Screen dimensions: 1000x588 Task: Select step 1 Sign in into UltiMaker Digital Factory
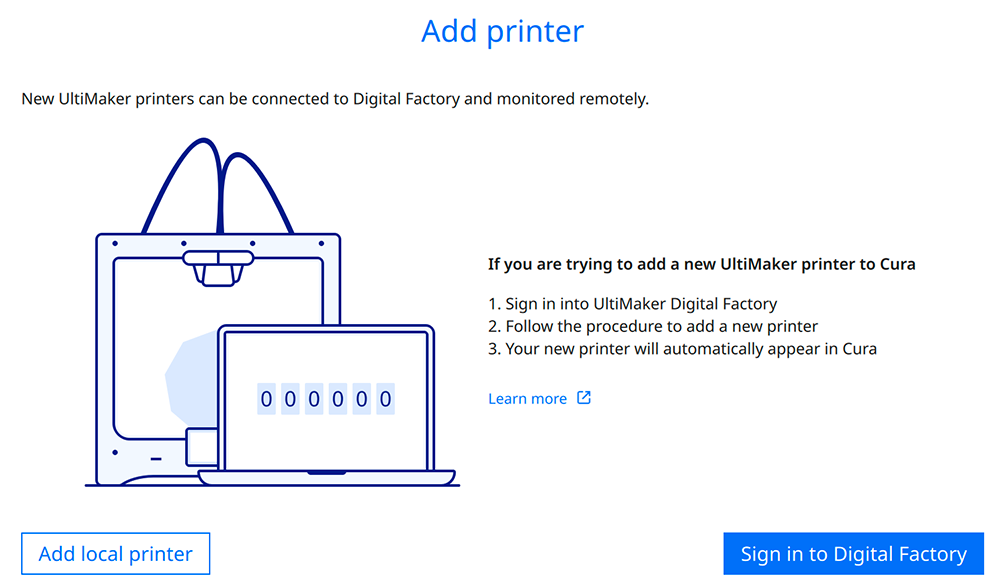coord(632,304)
